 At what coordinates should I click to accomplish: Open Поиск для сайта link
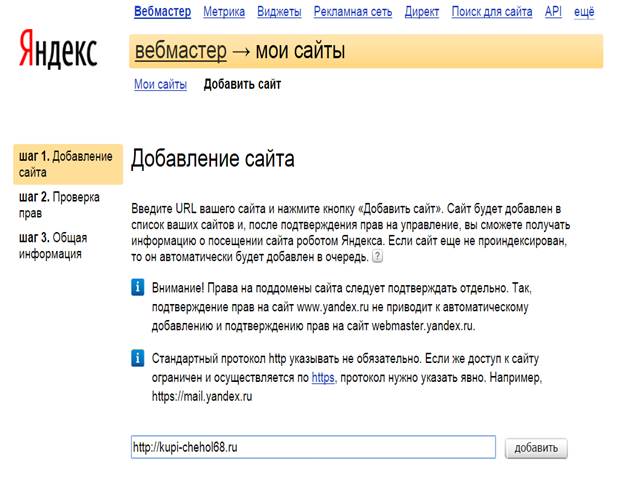pyautogui.click(x=492, y=12)
